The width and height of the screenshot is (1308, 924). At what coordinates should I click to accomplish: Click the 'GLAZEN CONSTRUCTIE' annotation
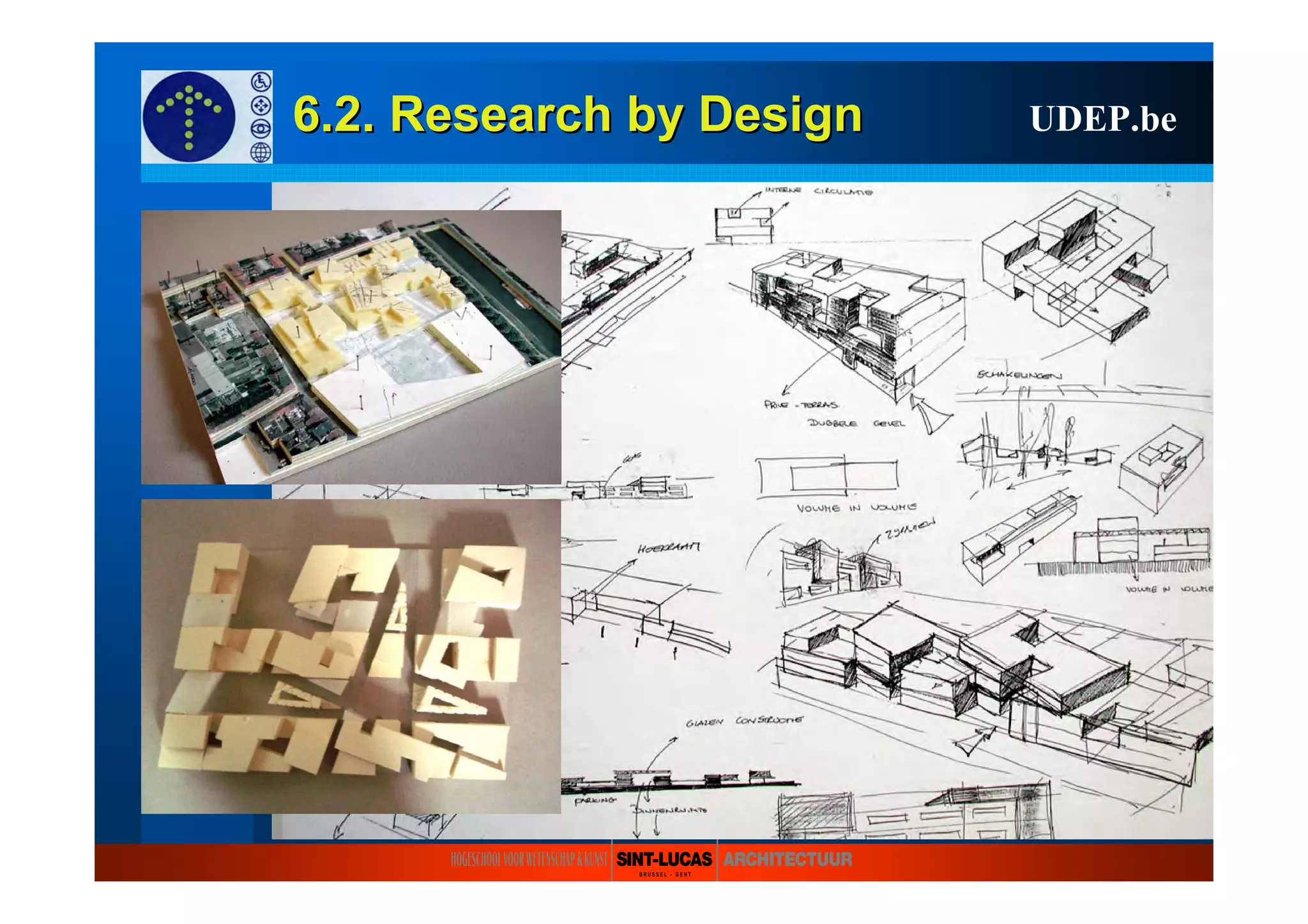tap(745, 721)
